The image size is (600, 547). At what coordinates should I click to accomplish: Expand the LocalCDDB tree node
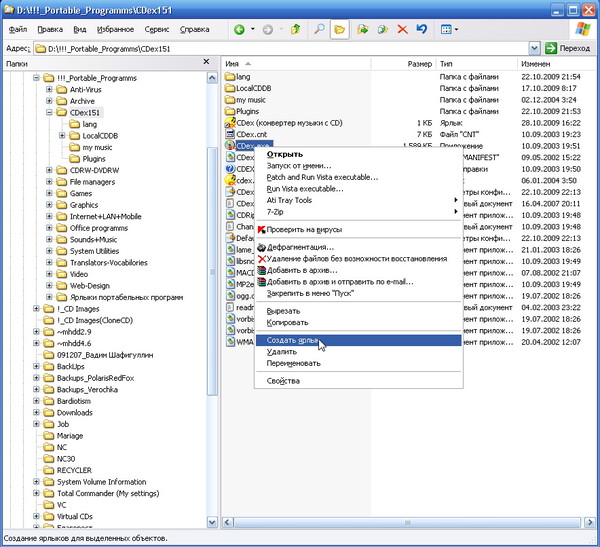pyautogui.click(x=62, y=136)
